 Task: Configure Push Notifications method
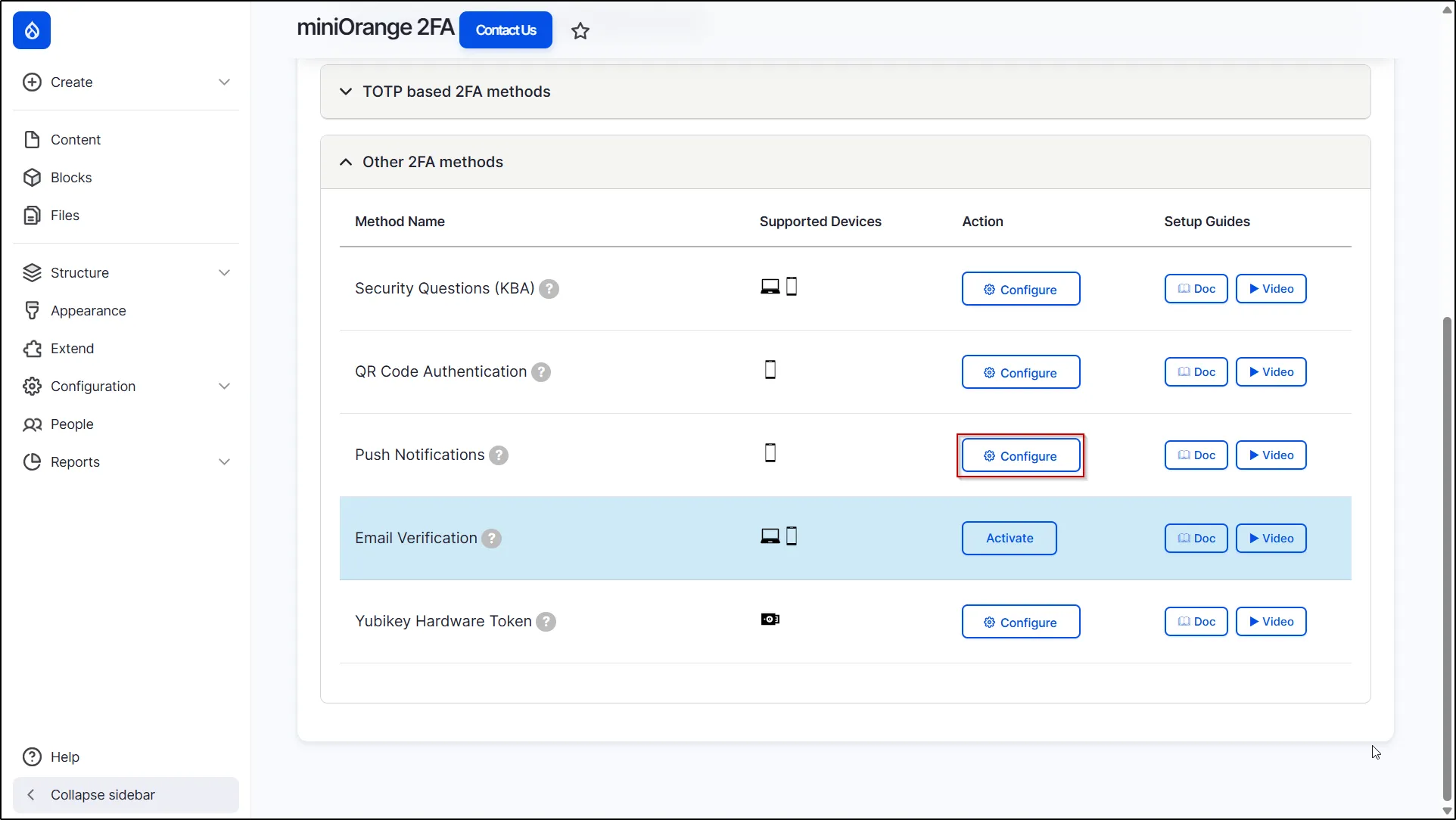coord(1021,455)
